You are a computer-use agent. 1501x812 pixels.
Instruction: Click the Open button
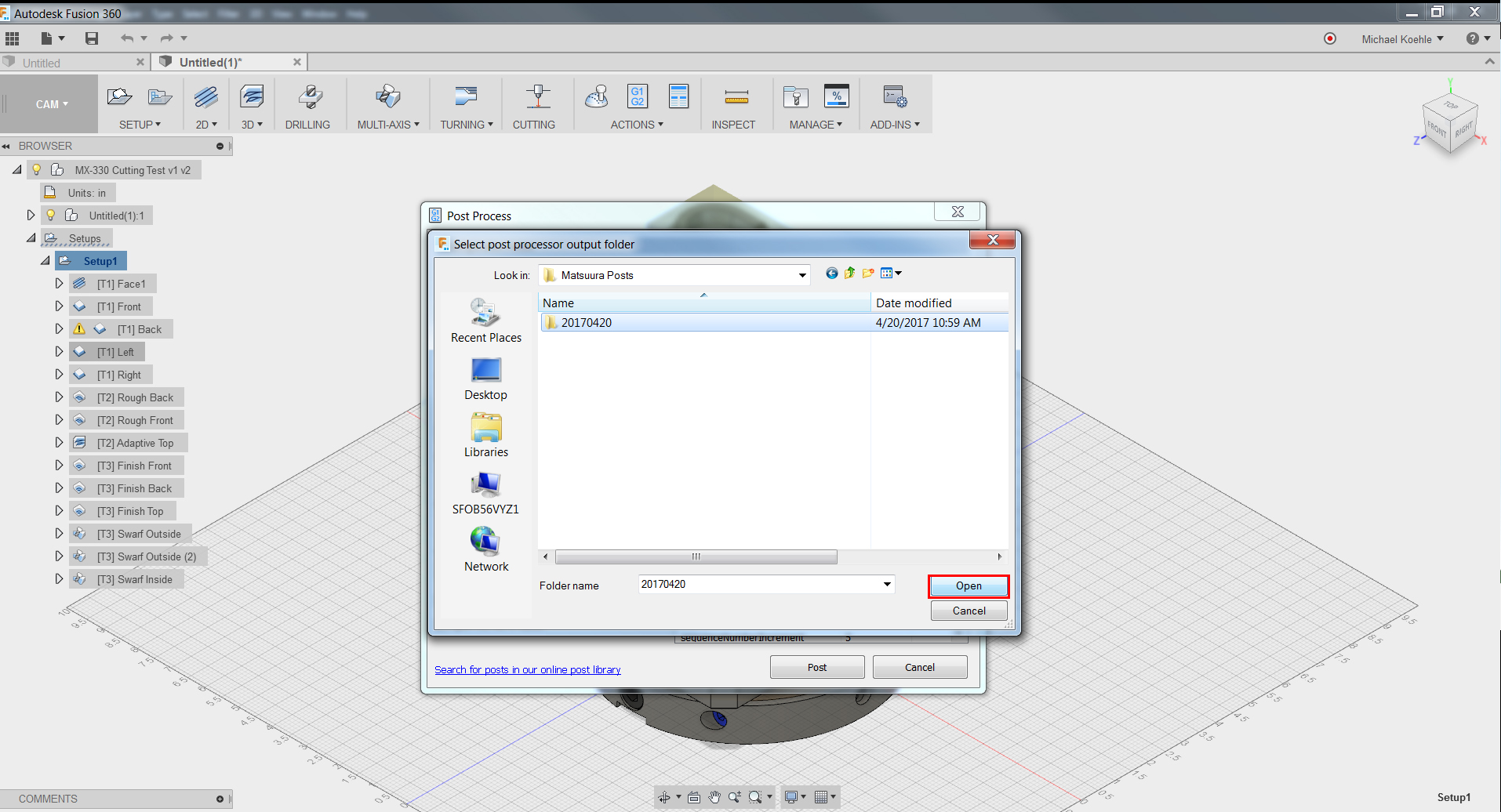(969, 586)
